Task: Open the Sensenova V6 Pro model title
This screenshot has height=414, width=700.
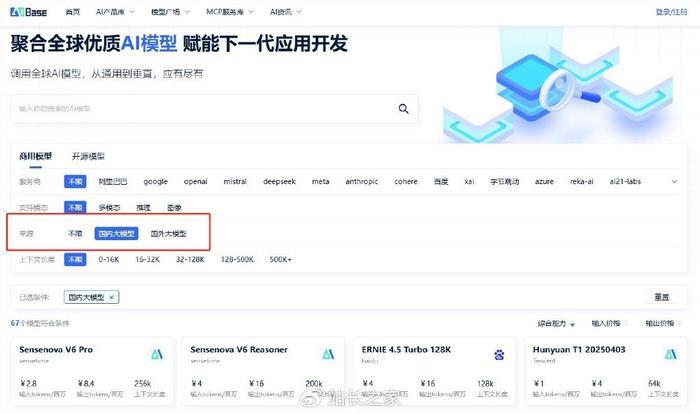Action: (x=56, y=350)
